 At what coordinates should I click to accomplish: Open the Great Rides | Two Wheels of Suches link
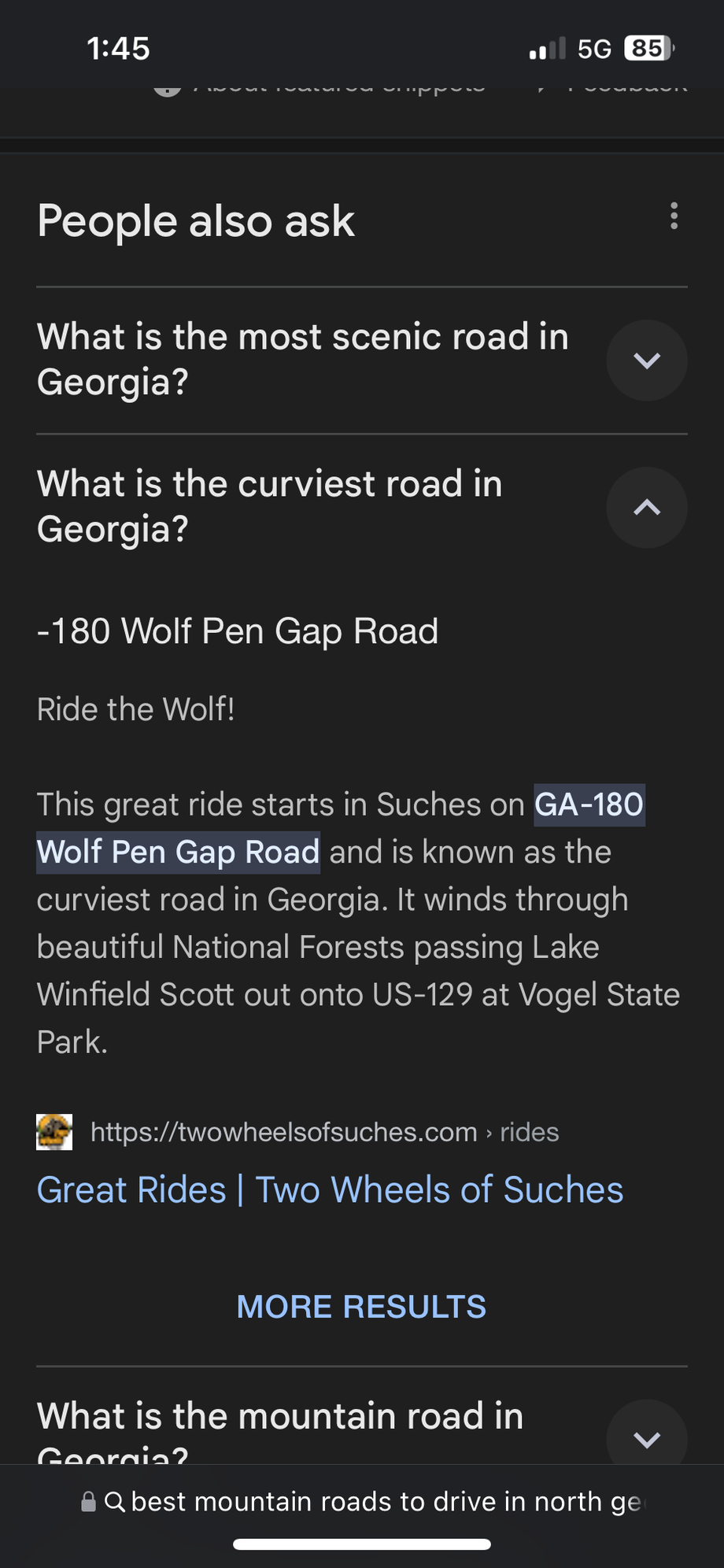coord(330,1189)
